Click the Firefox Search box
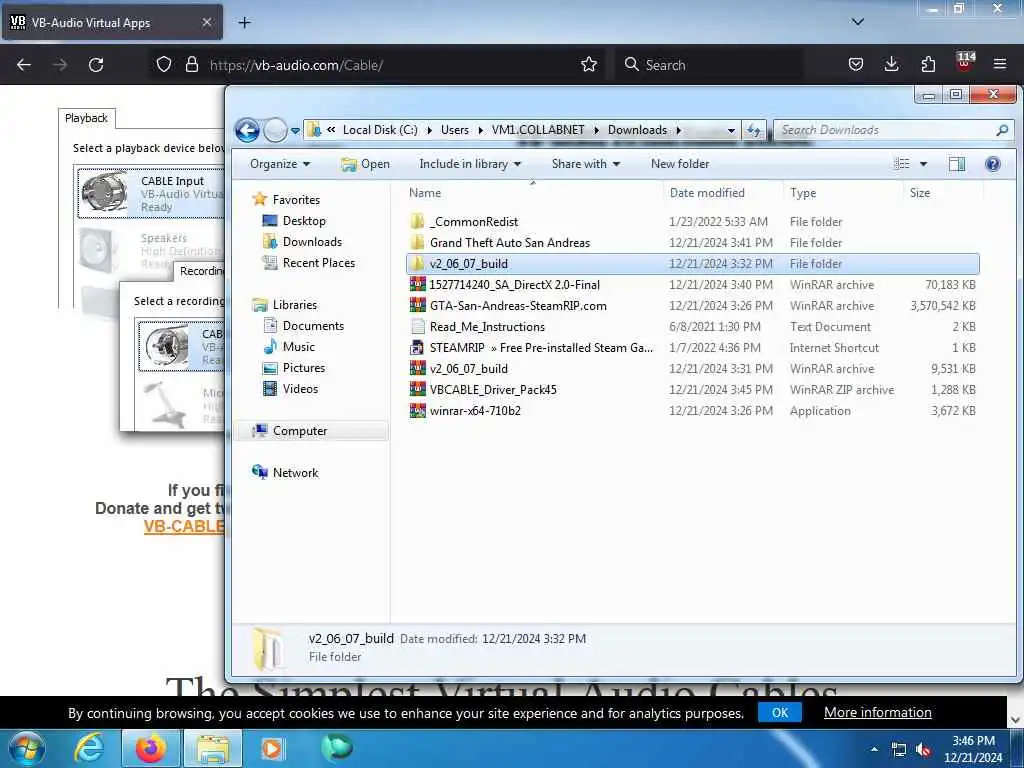The width and height of the screenshot is (1024, 768). point(709,65)
